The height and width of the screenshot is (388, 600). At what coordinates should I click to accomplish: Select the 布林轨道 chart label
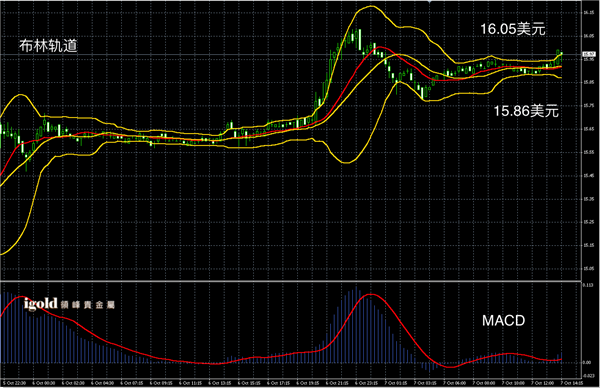pyautogui.click(x=48, y=46)
